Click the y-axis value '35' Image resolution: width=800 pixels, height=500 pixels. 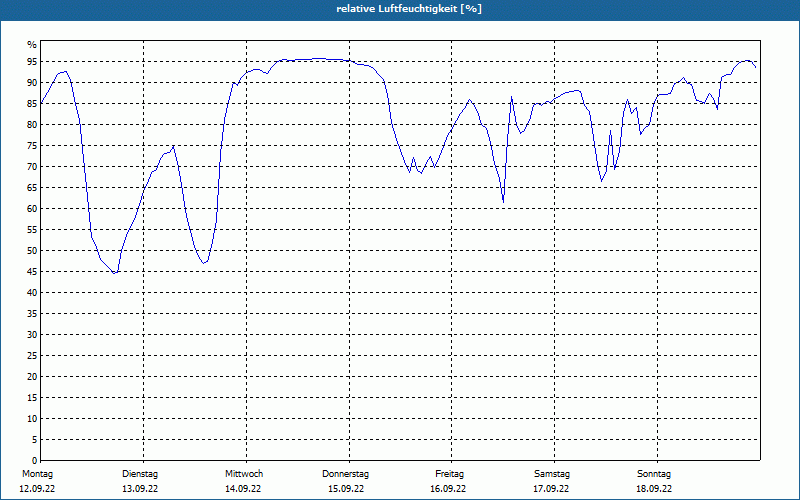coord(32,314)
